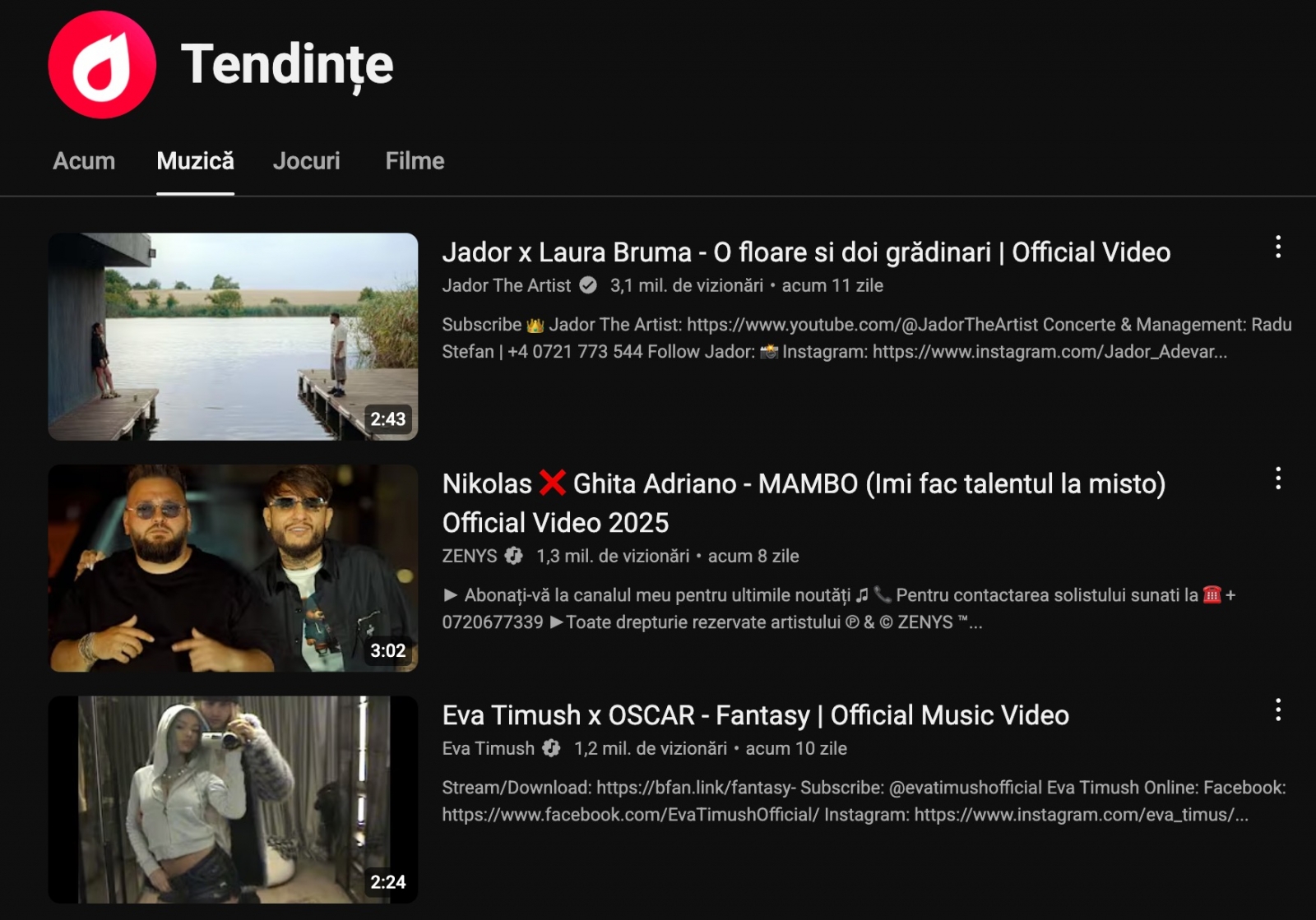This screenshot has height=920, width=1316.
Task: Open the Filme tab
Action: click(414, 161)
